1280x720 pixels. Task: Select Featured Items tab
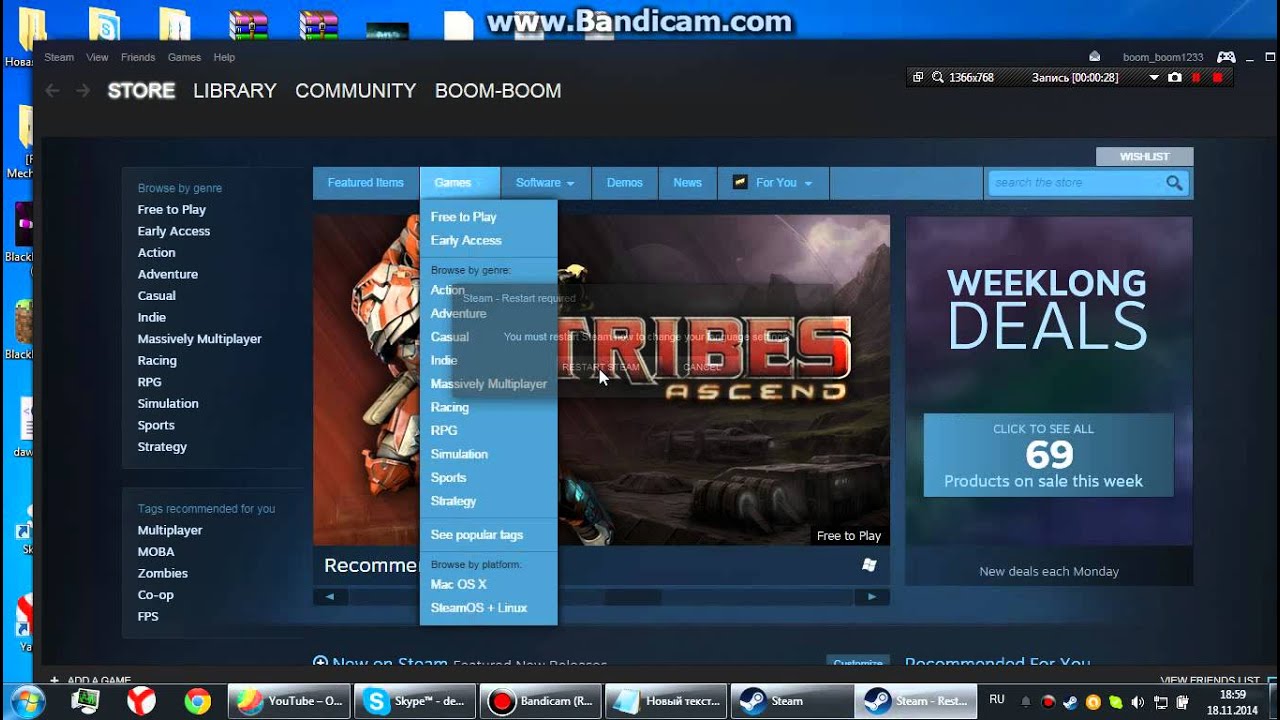pyautogui.click(x=366, y=183)
